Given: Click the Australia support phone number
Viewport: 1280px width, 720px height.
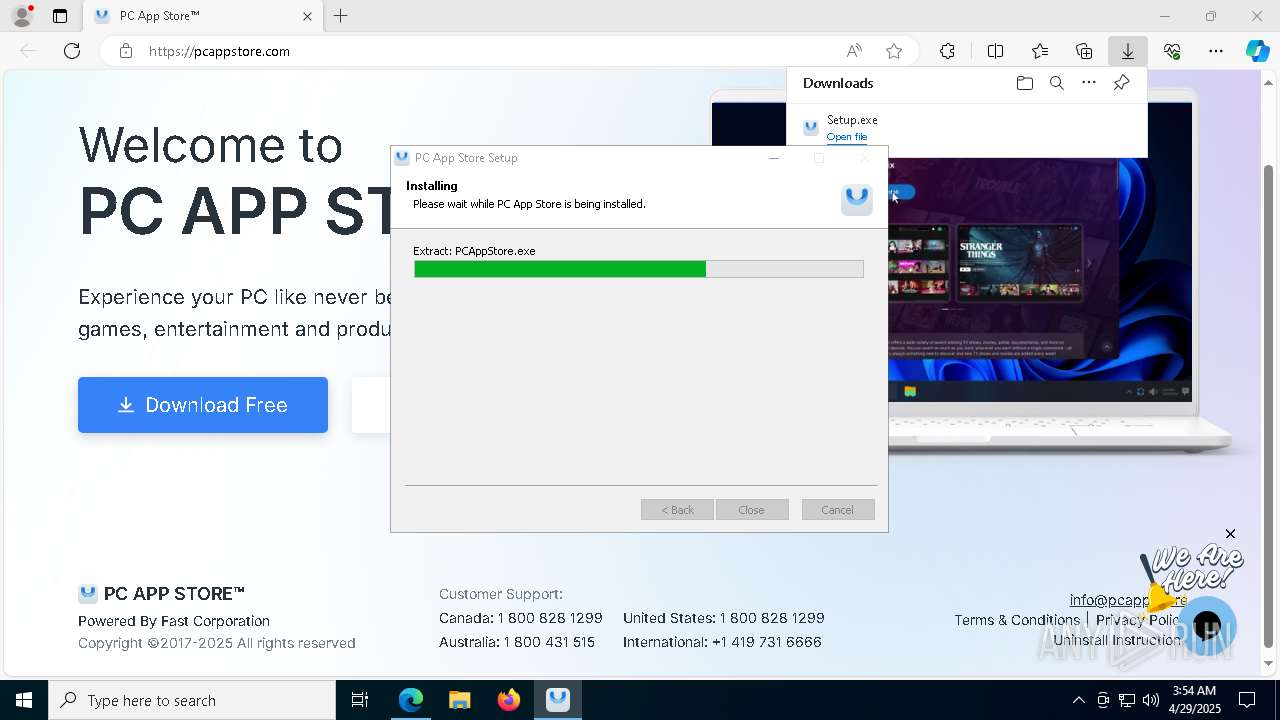Looking at the screenshot, I should (x=549, y=642).
